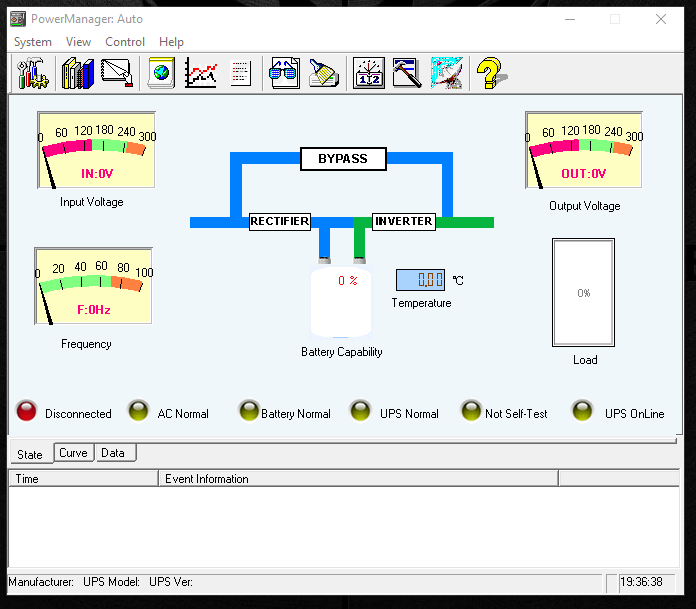Click the sunglasses document view icon
This screenshot has height=609, width=696.
[x=284, y=73]
